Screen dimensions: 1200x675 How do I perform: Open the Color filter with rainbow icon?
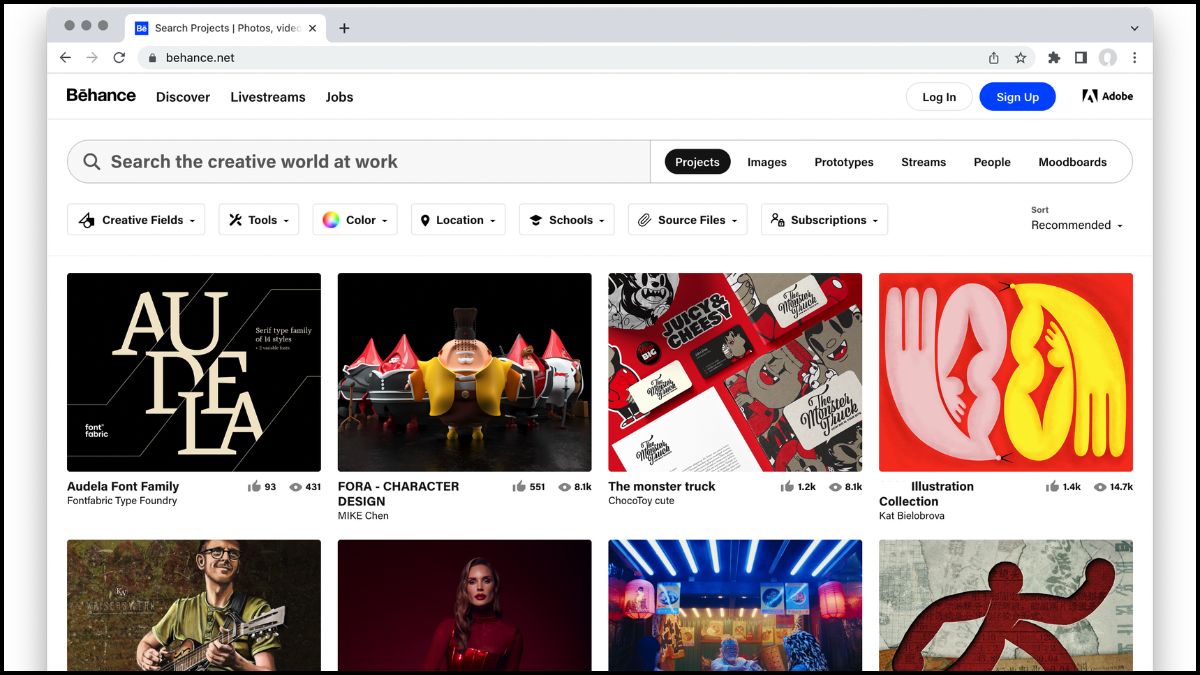(x=330, y=219)
